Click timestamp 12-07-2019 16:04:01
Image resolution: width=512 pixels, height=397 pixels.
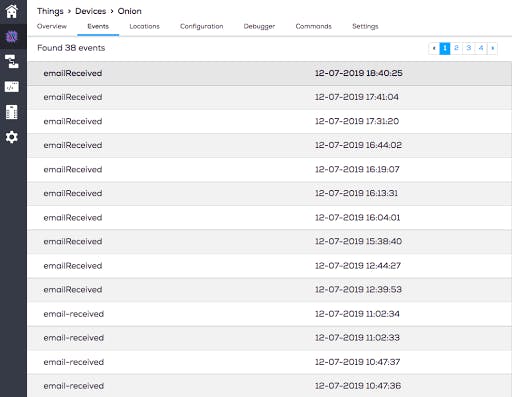click(x=357, y=218)
